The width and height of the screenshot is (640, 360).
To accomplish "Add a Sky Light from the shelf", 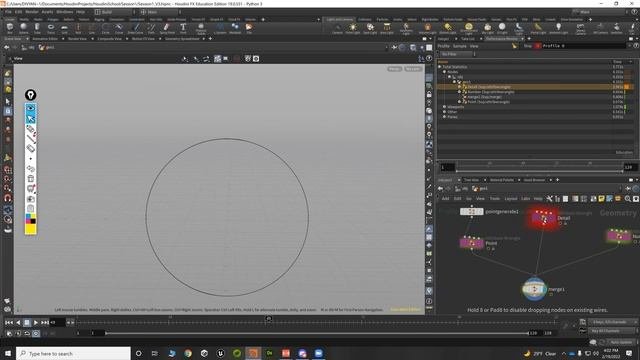I will coord(487,28).
